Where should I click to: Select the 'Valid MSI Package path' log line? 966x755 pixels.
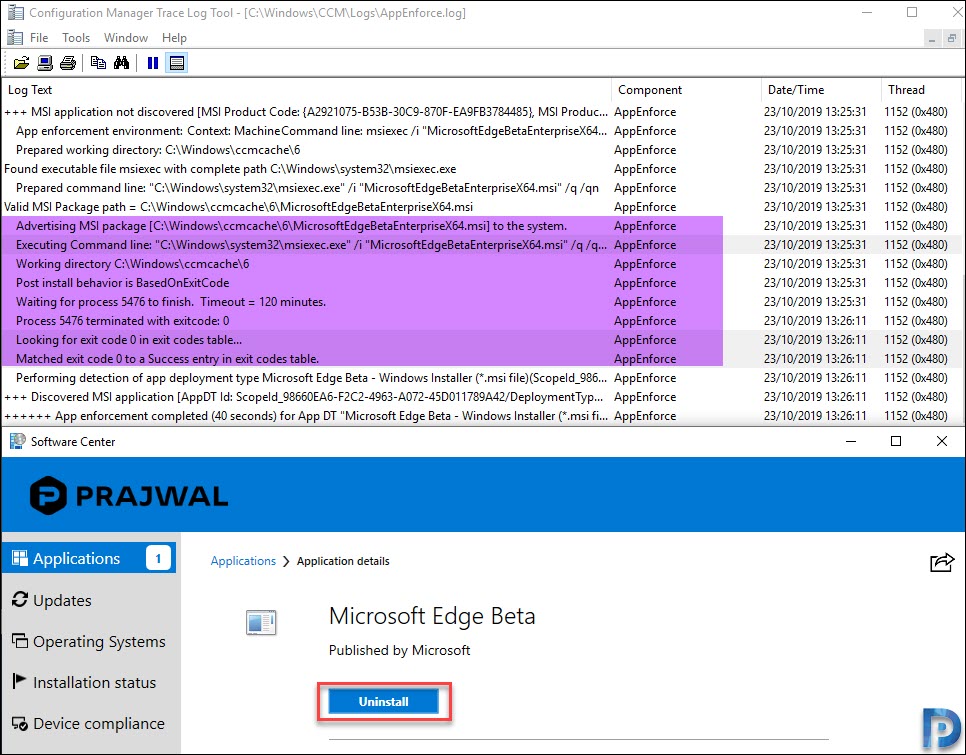pyautogui.click(x=482, y=207)
